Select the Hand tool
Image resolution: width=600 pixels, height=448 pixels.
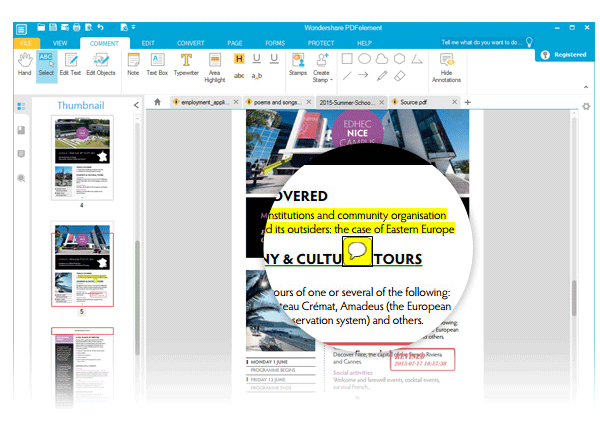[x=24, y=64]
